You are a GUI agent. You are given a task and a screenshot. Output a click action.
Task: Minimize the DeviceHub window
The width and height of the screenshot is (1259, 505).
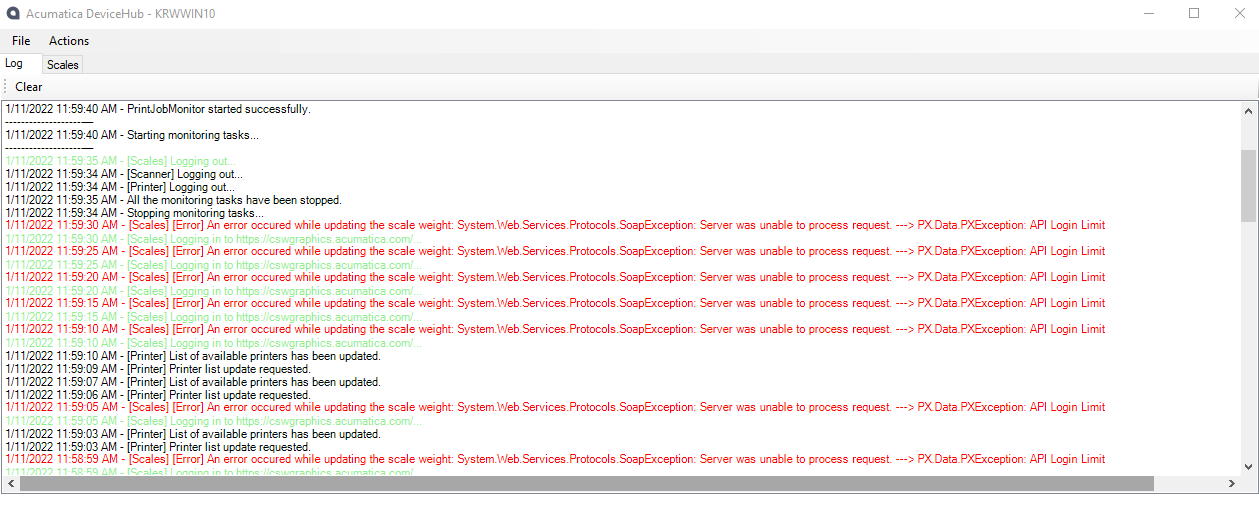click(x=1148, y=14)
